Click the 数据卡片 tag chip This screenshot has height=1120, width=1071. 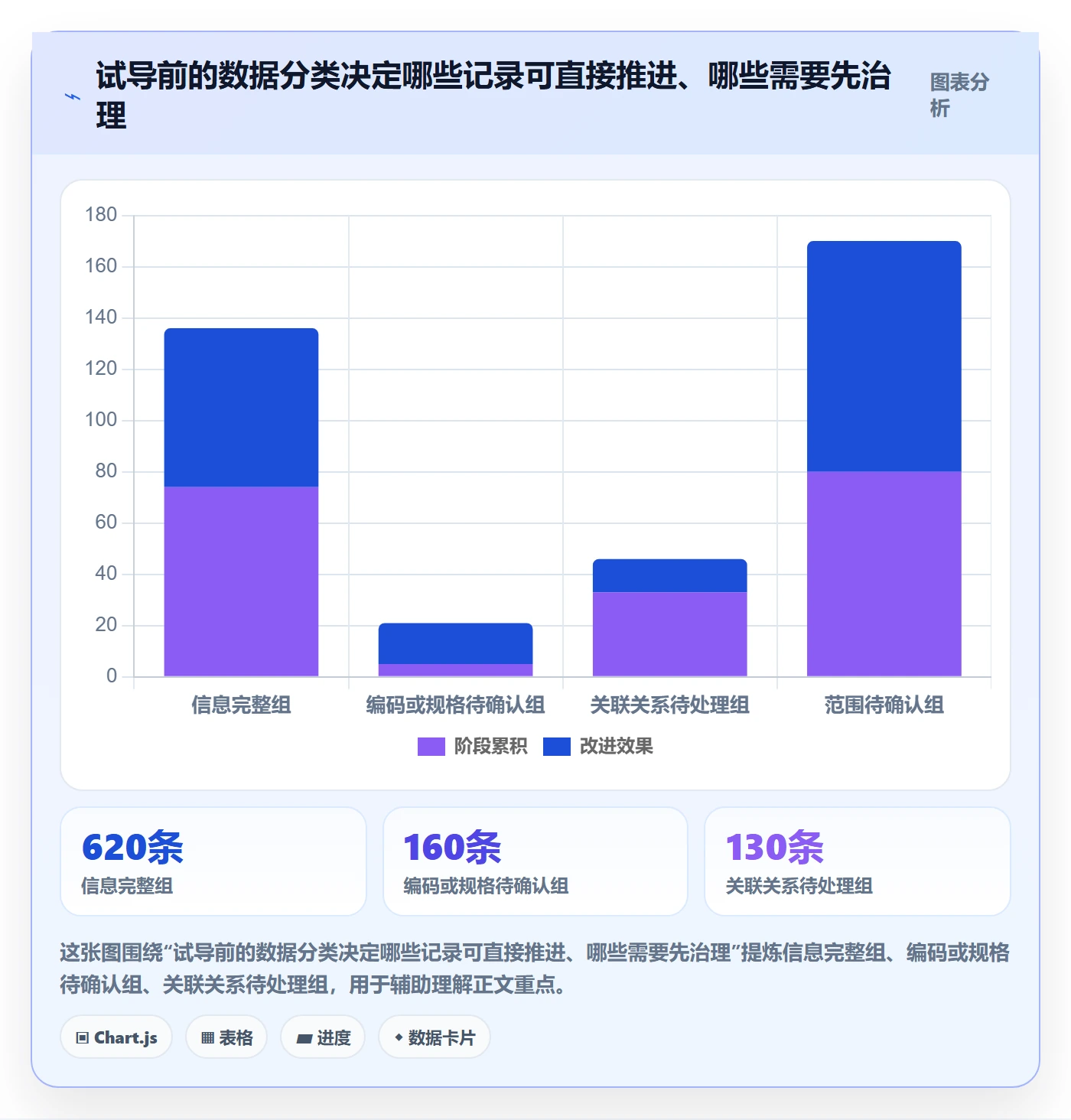pyautogui.click(x=435, y=1037)
